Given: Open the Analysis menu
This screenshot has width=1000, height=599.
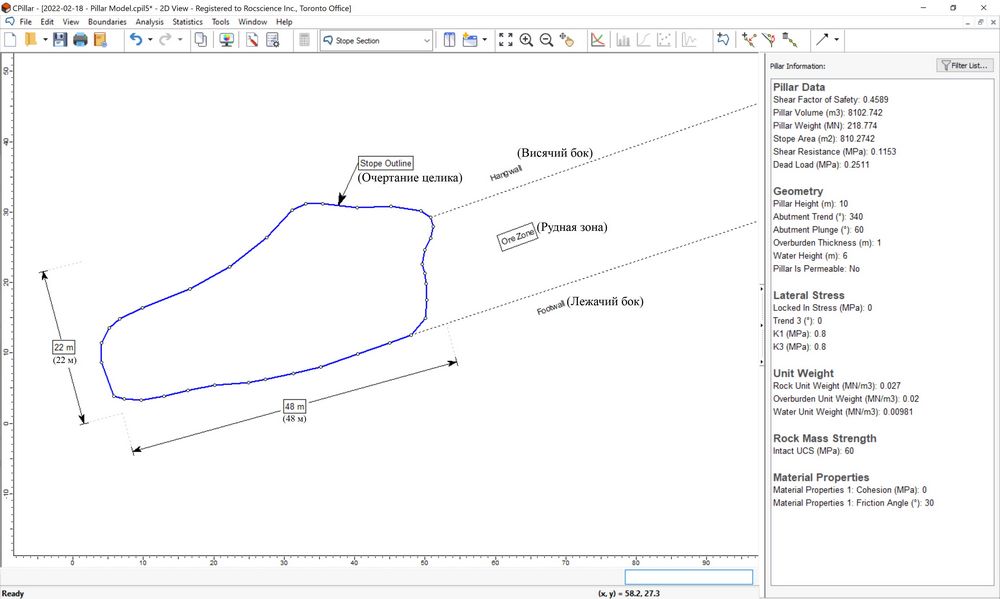Looking at the screenshot, I should (x=149, y=21).
